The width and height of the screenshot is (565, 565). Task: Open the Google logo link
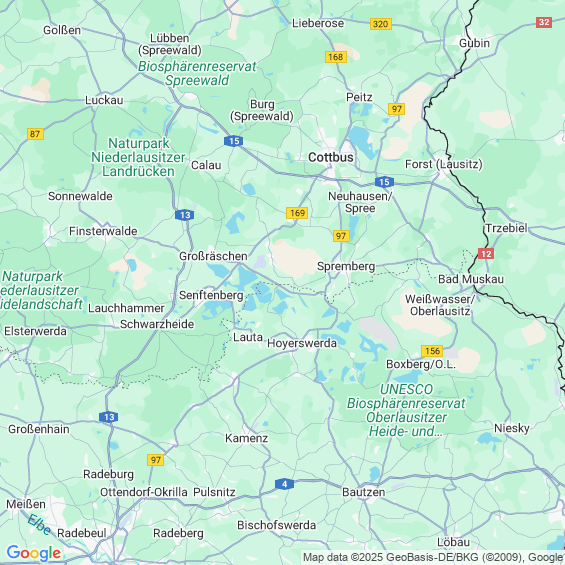pyautogui.click(x=34, y=553)
